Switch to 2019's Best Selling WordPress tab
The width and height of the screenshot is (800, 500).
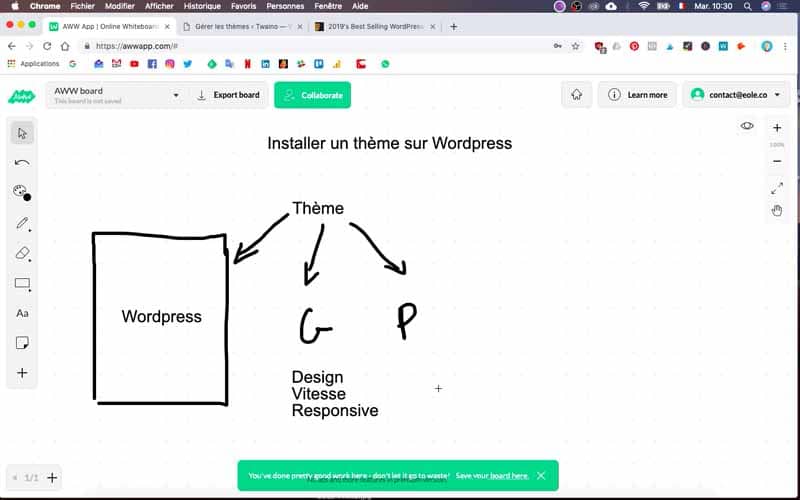374,27
